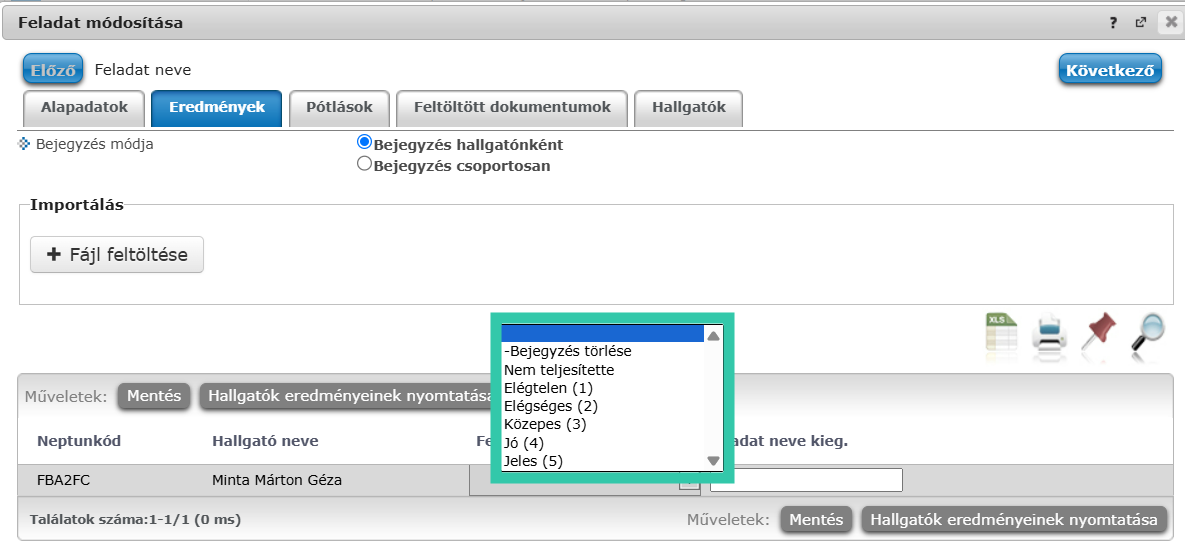Viewport: 1185px width, 551px height.
Task: Go to next task with Következő
Action: (x=1110, y=71)
